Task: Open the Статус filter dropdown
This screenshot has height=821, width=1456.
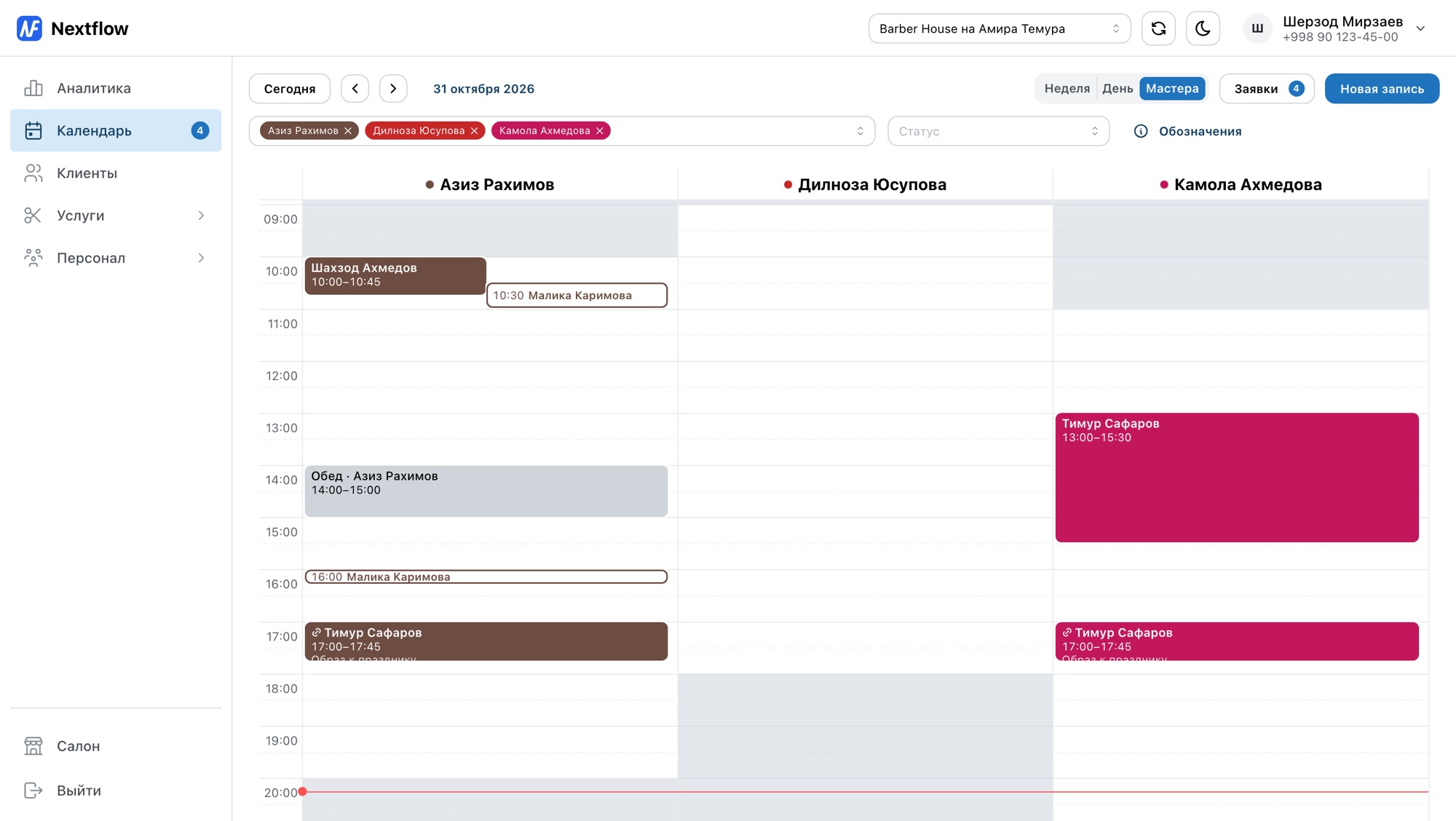Action: pos(998,131)
